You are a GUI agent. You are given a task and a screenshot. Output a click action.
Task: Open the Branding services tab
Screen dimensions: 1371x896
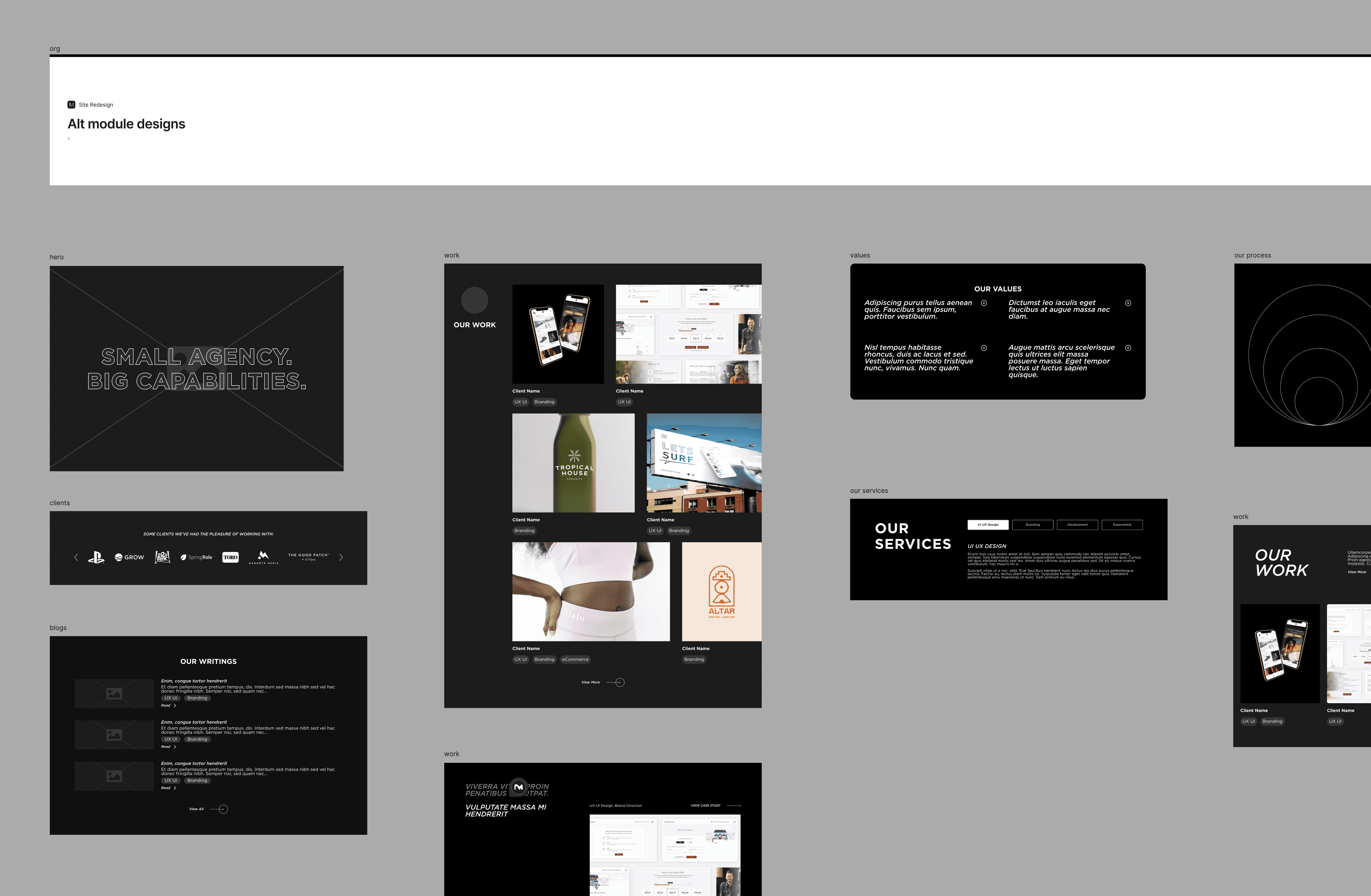coord(1032,525)
